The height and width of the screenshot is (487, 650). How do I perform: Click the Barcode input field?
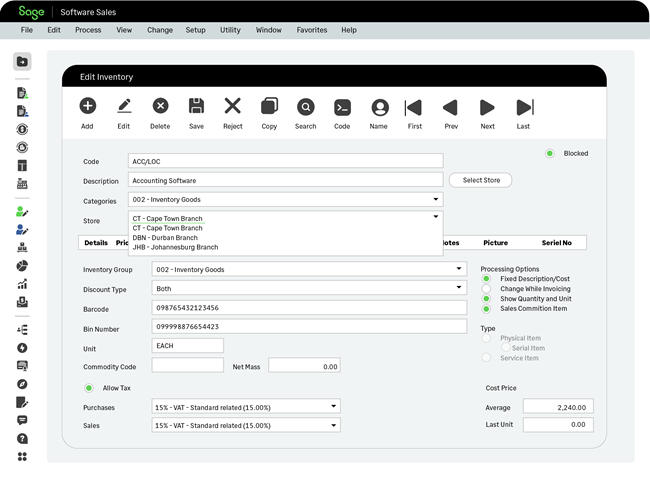(x=308, y=308)
